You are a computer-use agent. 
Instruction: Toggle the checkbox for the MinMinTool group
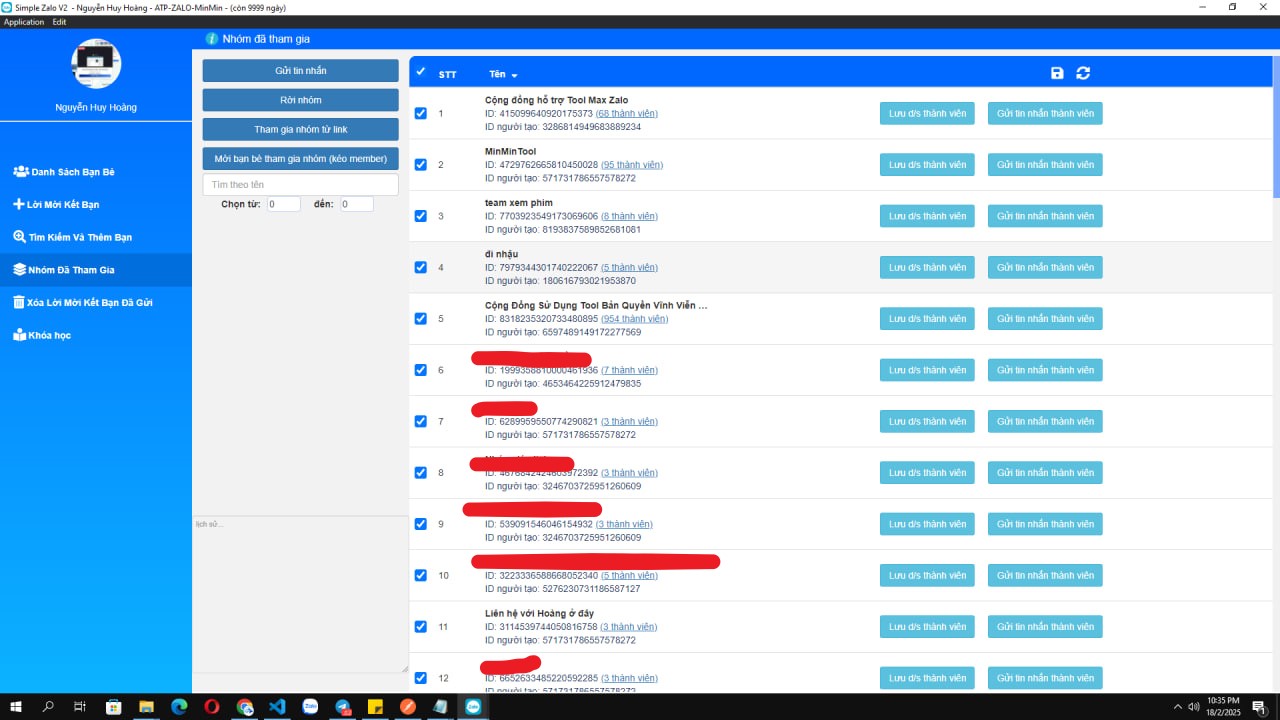pos(421,165)
